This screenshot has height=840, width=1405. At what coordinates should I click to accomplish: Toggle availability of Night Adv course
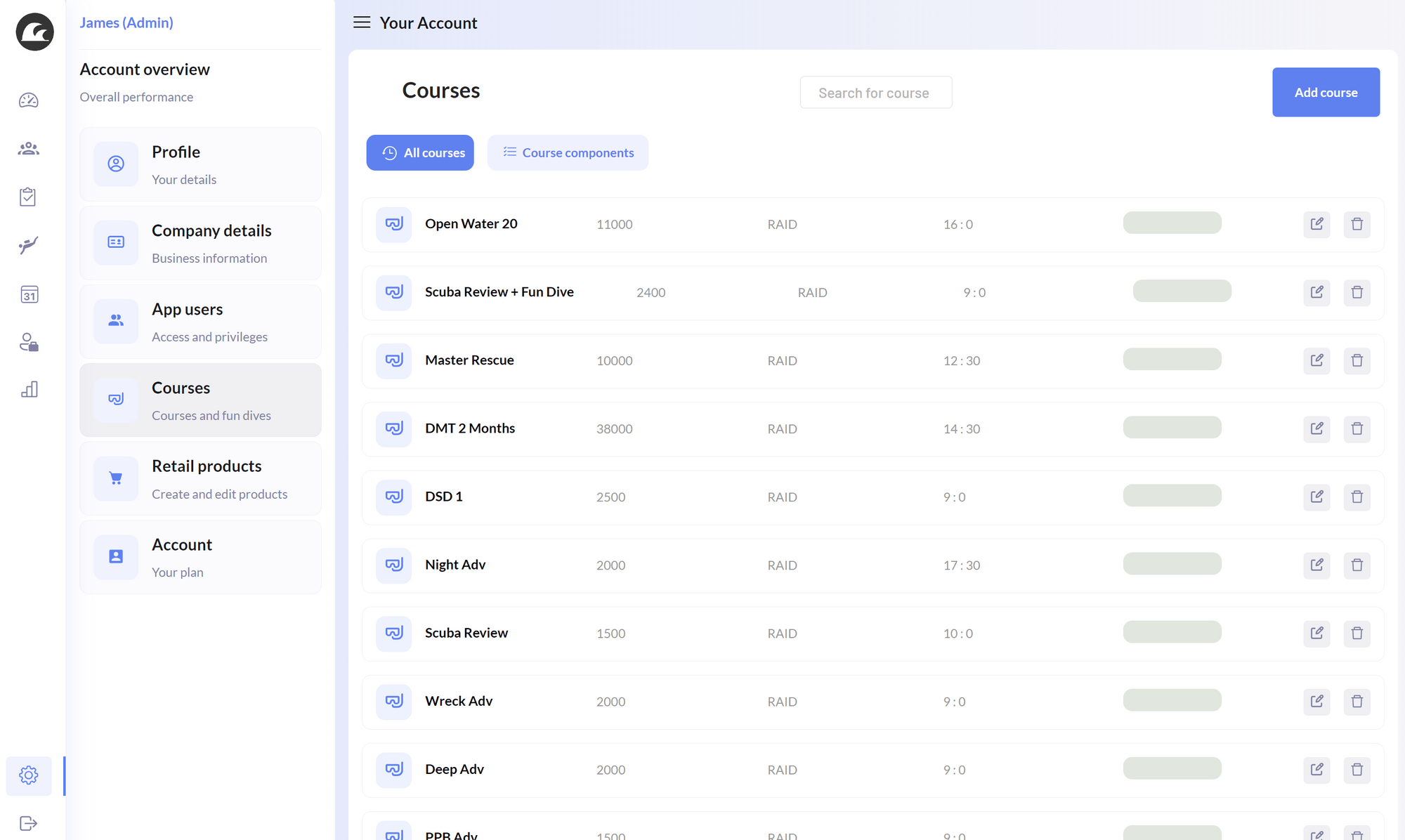(x=1172, y=564)
